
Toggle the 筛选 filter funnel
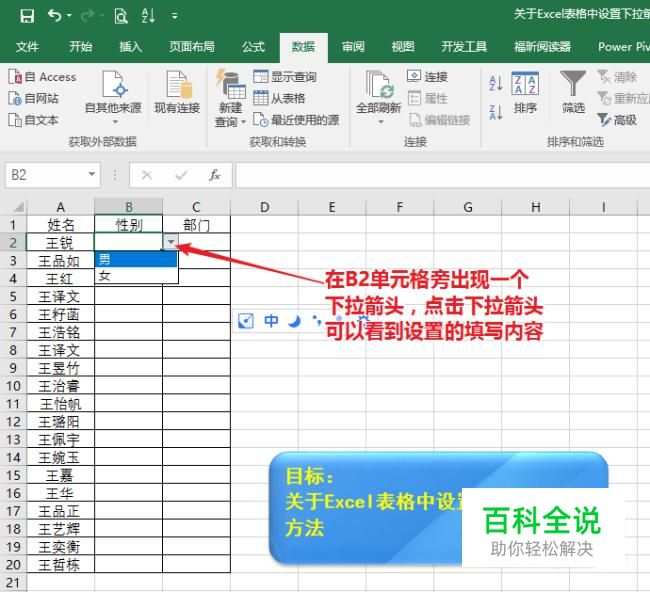(x=573, y=92)
